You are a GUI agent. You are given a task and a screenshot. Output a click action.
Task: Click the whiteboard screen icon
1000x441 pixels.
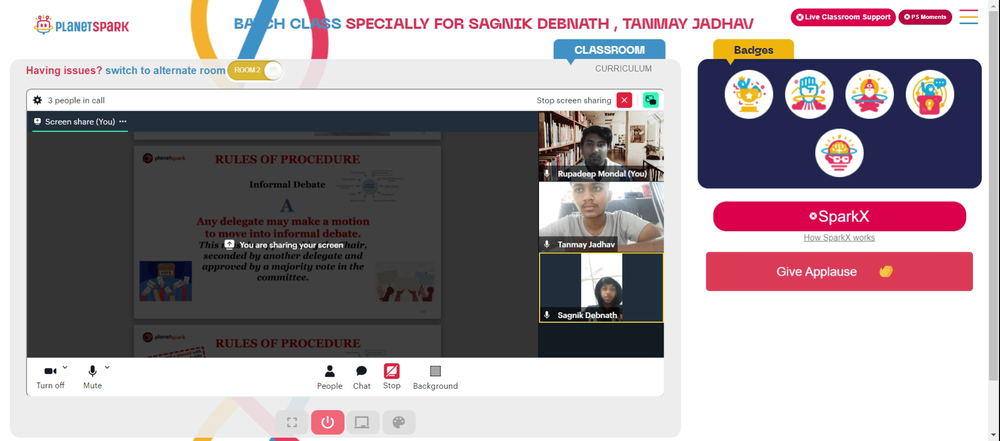coord(363,422)
